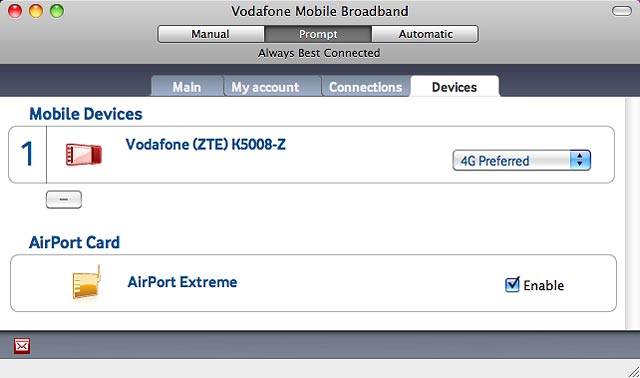Image resolution: width=640 pixels, height=378 pixels.
Task: Switch to the Main tab
Action: pyautogui.click(x=187, y=87)
